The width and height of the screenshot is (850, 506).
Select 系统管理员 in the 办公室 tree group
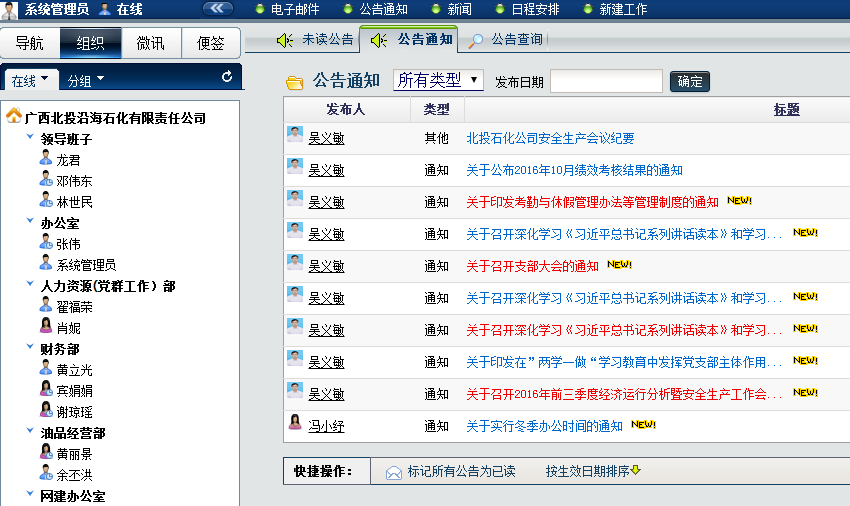pyautogui.click(x=86, y=265)
